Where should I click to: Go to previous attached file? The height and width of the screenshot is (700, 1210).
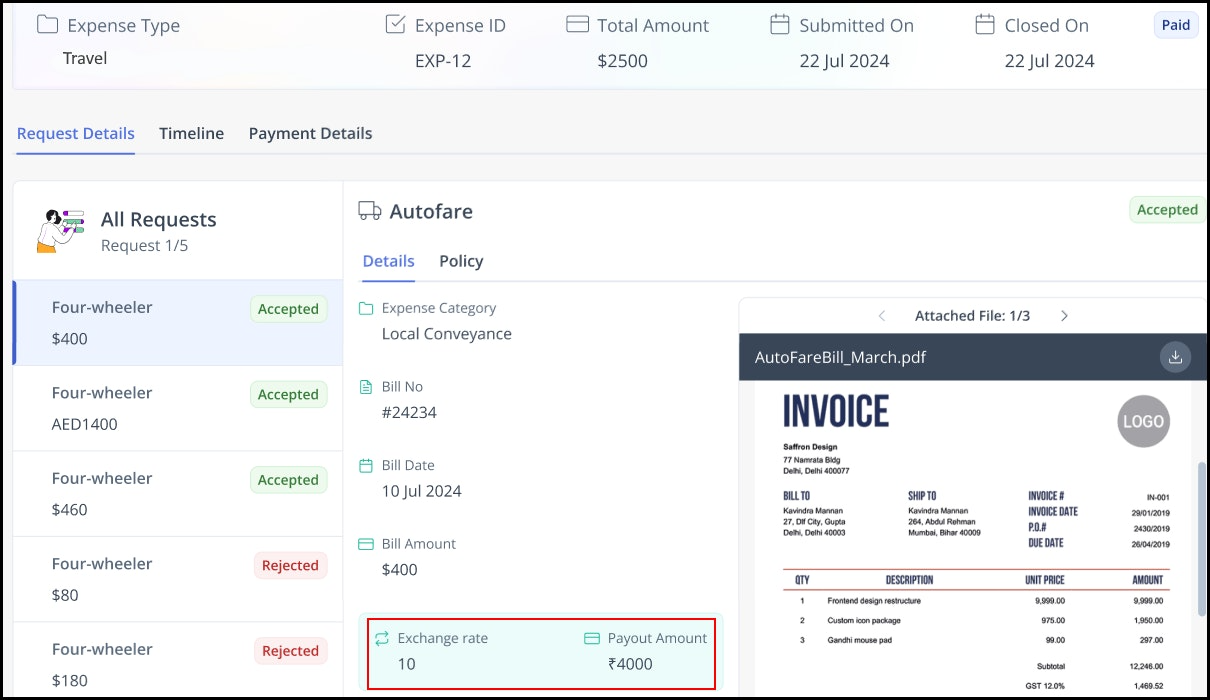[882, 316]
